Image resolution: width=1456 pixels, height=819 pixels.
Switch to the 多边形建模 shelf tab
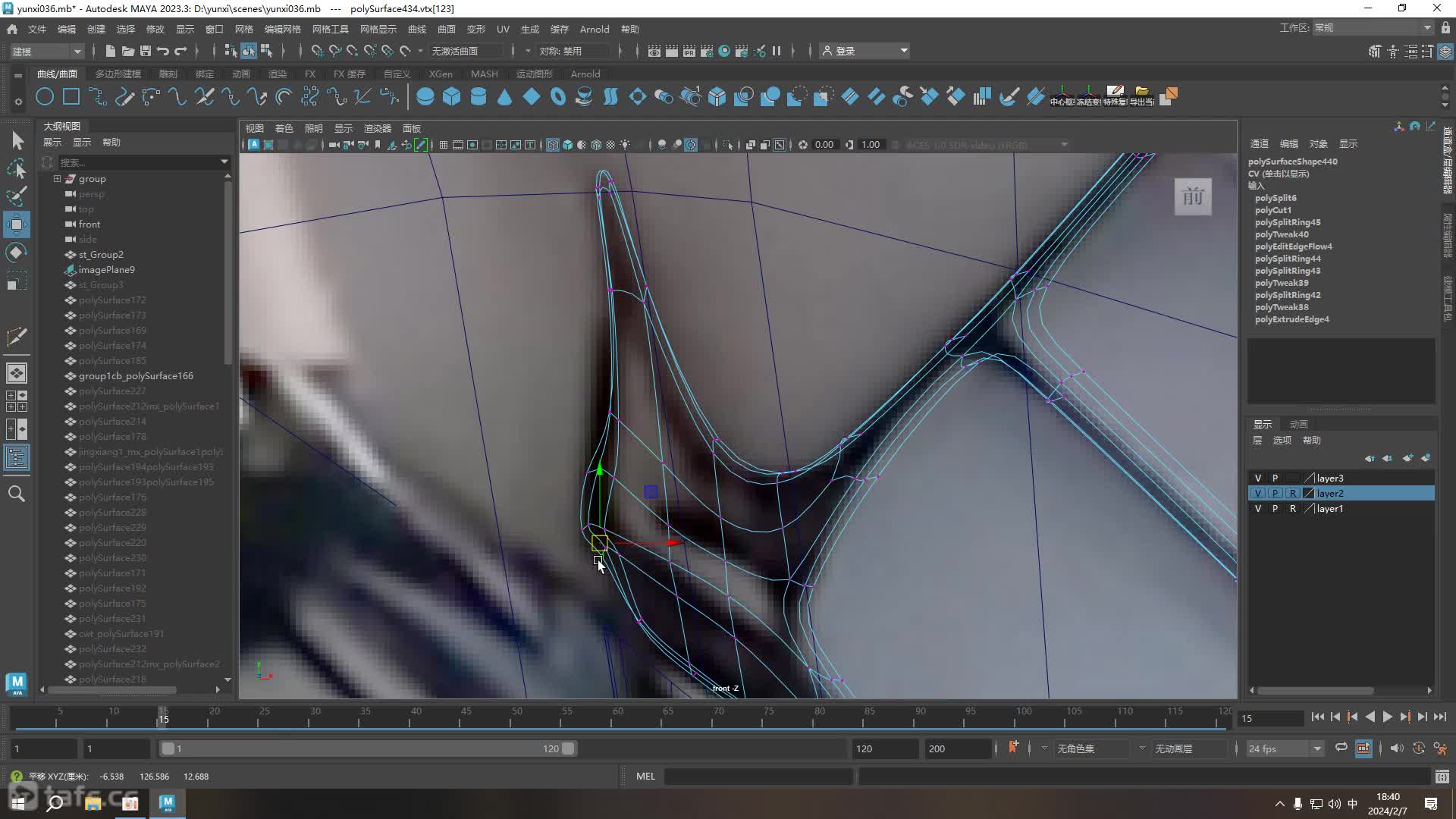[x=118, y=74]
